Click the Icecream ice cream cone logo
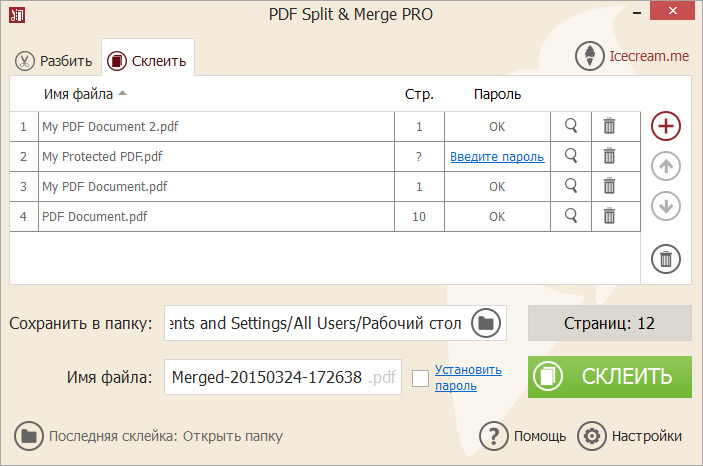Image resolution: width=703 pixels, height=466 pixels. (590, 56)
